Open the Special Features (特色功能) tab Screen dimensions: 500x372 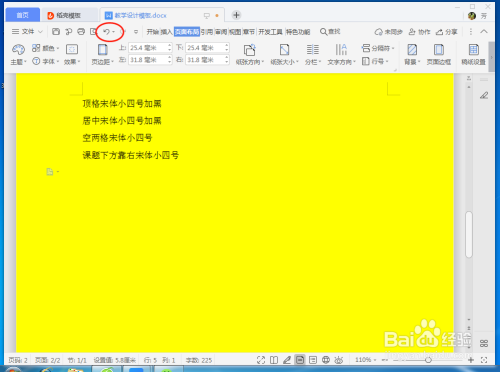point(298,32)
